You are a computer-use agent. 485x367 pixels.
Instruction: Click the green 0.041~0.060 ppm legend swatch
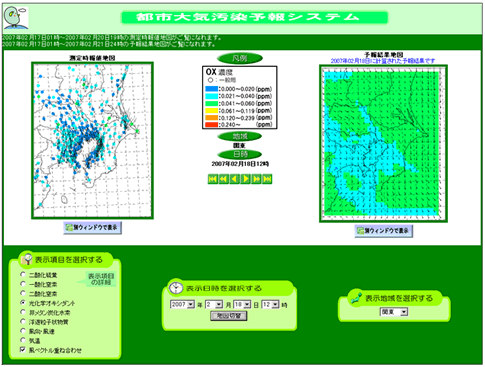pyautogui.click(x=211, y=103)
